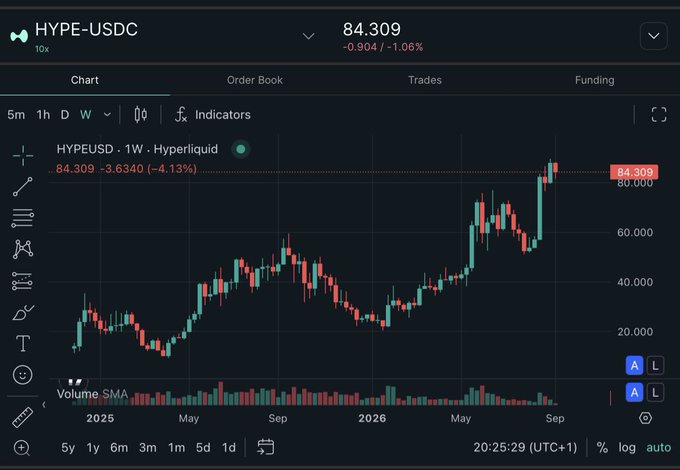Collapse the volume pane arrow

click(x=44, y=405)
